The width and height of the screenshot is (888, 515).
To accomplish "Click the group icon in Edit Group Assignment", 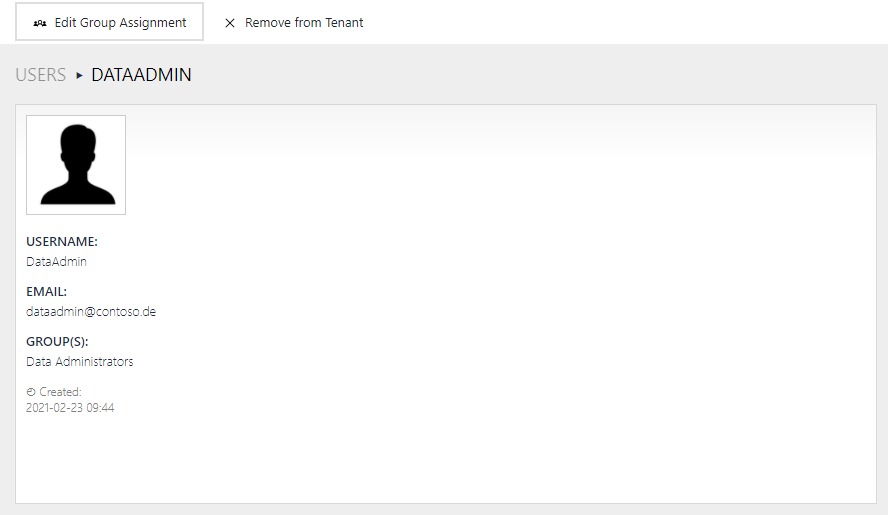I will click(x=40, y=23).
